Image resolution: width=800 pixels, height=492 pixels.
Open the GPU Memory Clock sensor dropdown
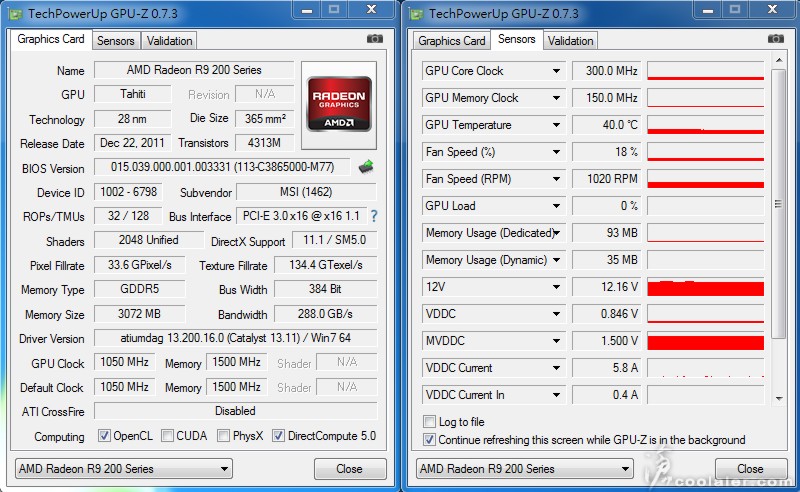click(556, 98)
